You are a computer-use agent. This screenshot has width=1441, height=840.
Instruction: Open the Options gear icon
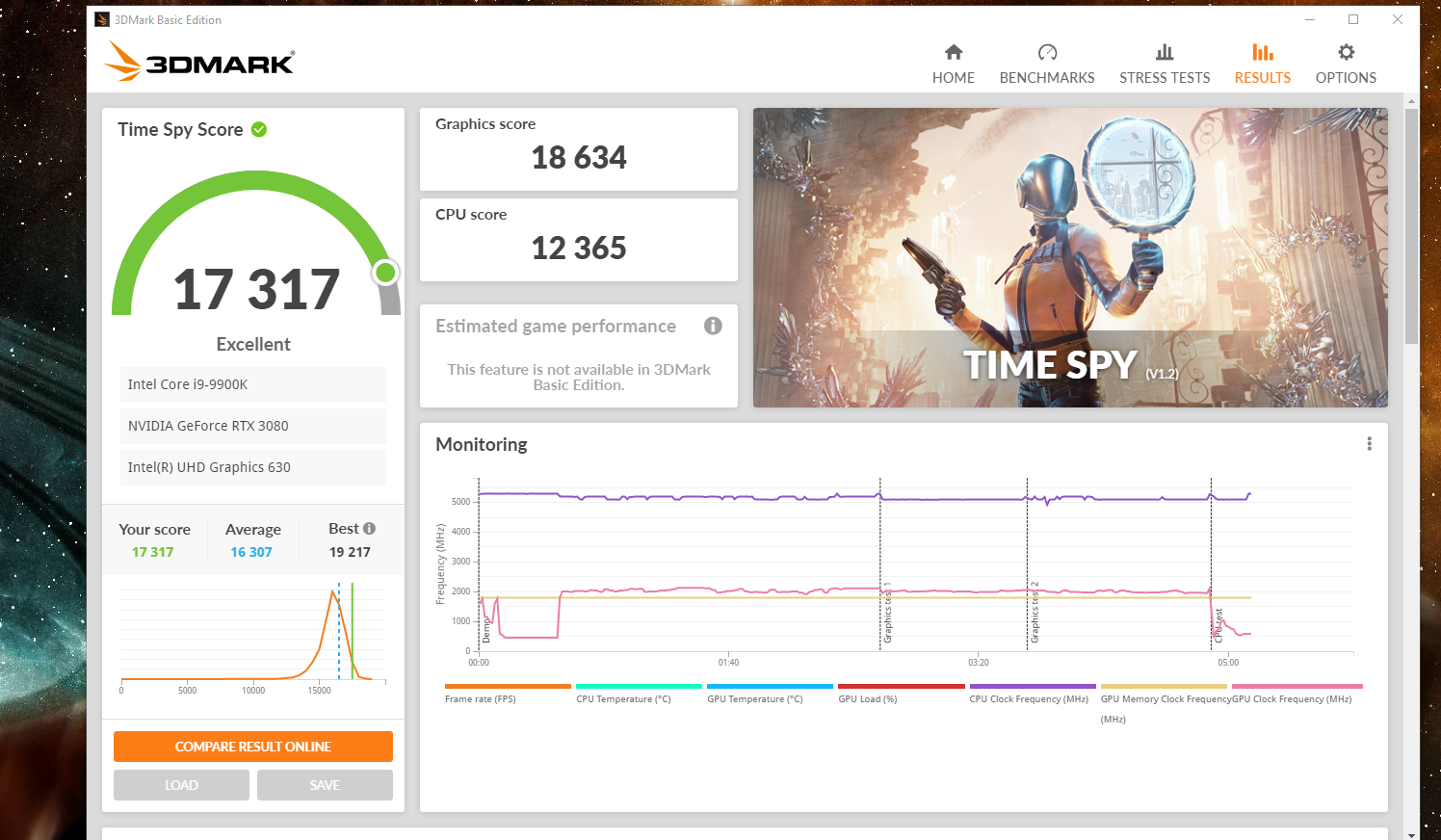[x=1346, y=52]
